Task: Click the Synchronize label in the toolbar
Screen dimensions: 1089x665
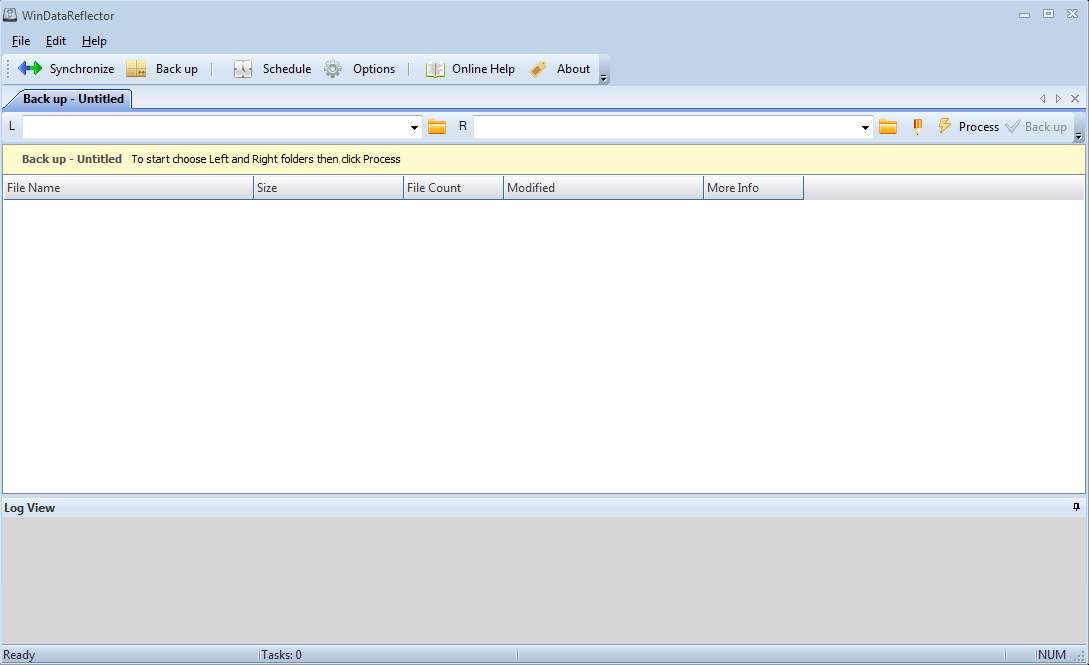Action: point(82,69)
